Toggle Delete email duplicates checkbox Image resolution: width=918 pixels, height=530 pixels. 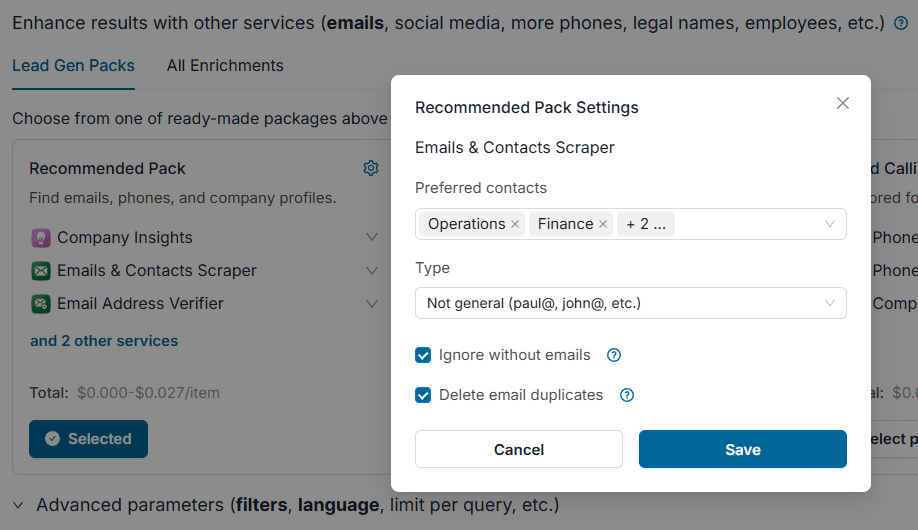pyautogui.click(x=423, y=395)
